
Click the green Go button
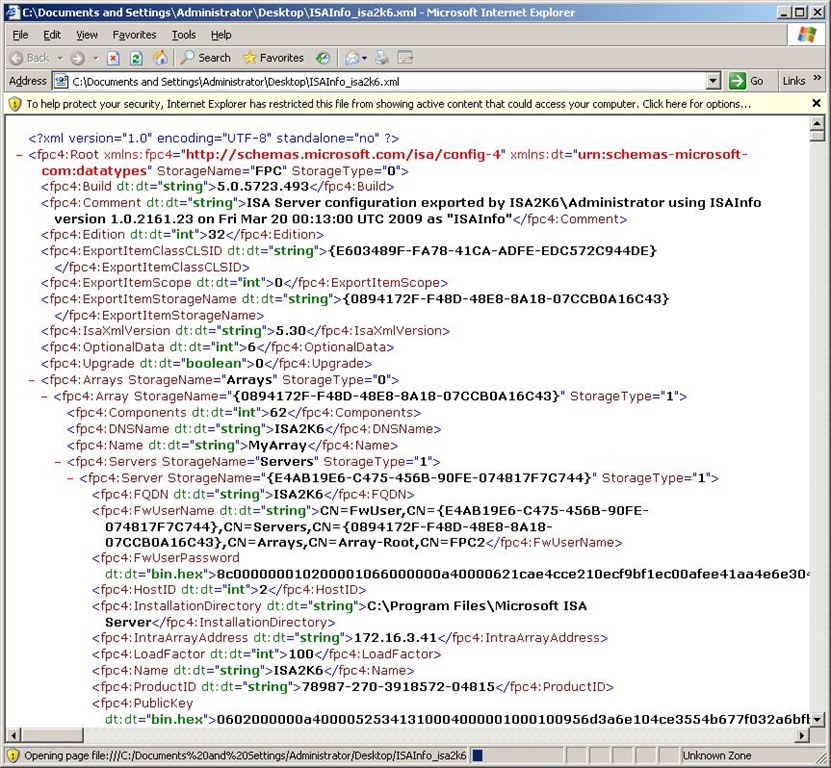(746, 81)
